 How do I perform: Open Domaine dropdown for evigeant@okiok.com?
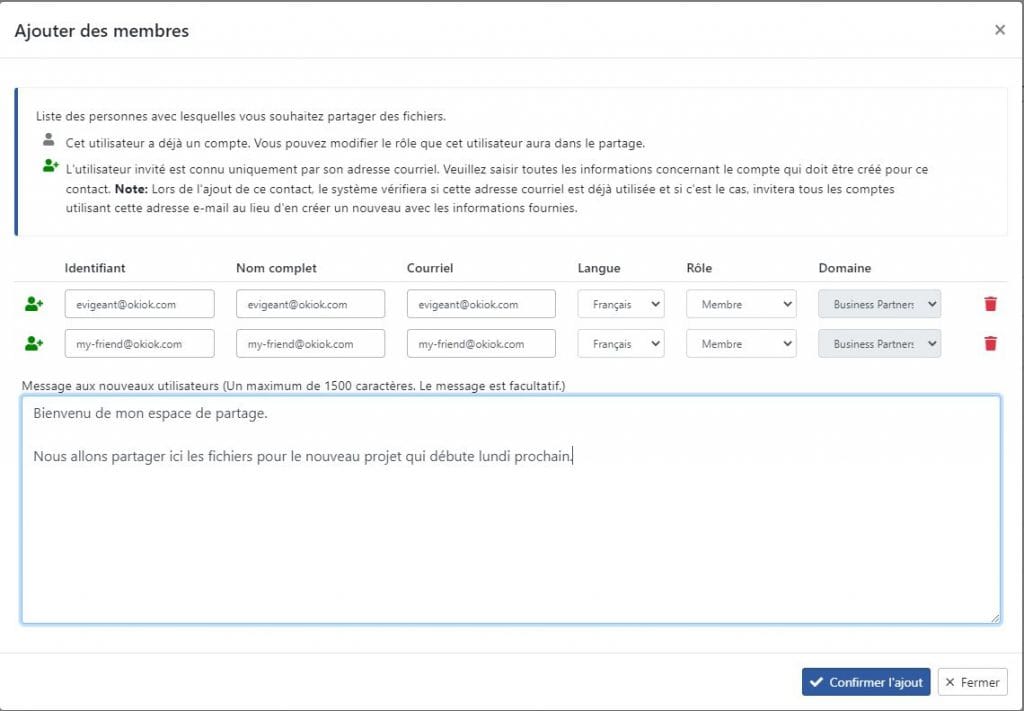click(x=879, y=304)
